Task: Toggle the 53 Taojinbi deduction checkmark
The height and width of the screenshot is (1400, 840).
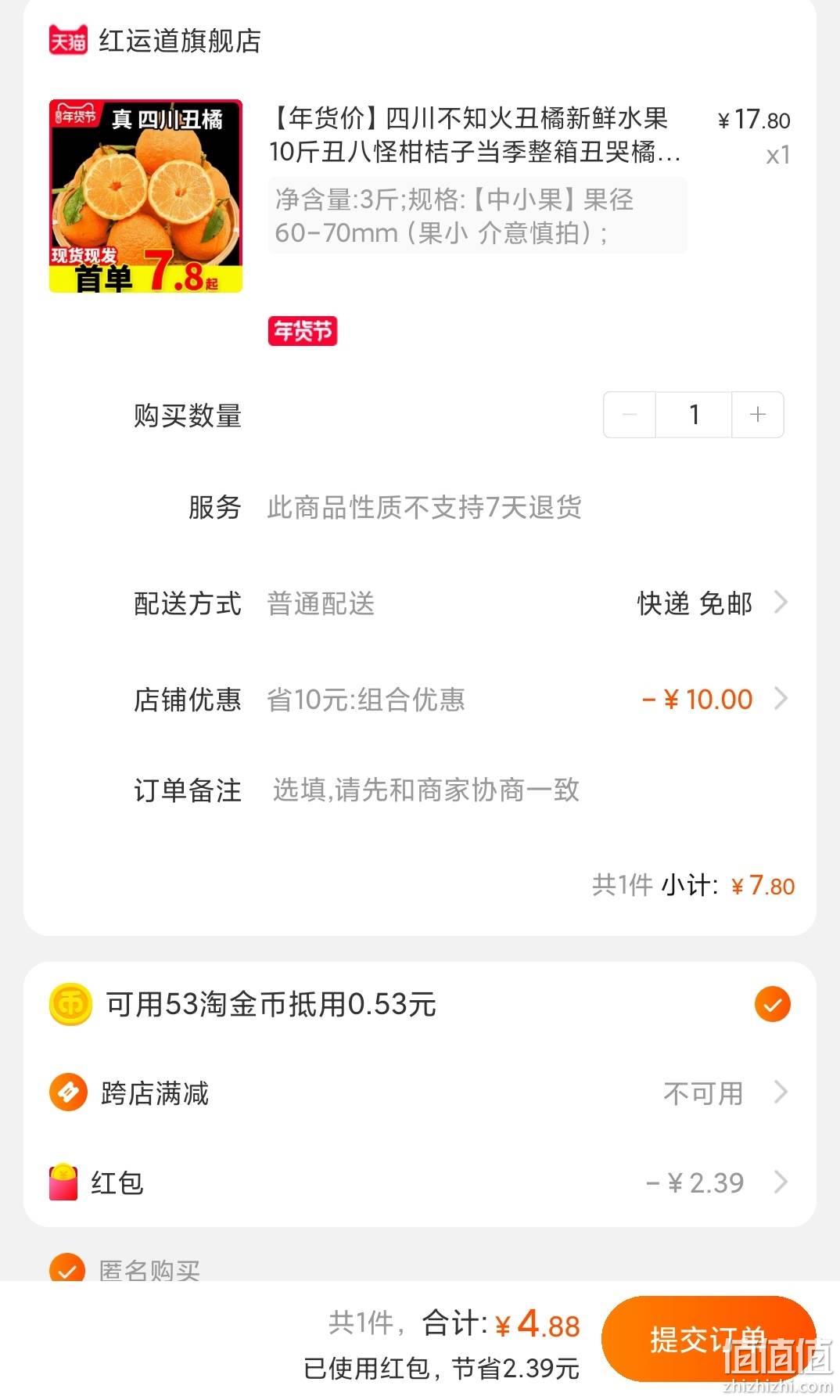Action: (x=773, y=1004)
